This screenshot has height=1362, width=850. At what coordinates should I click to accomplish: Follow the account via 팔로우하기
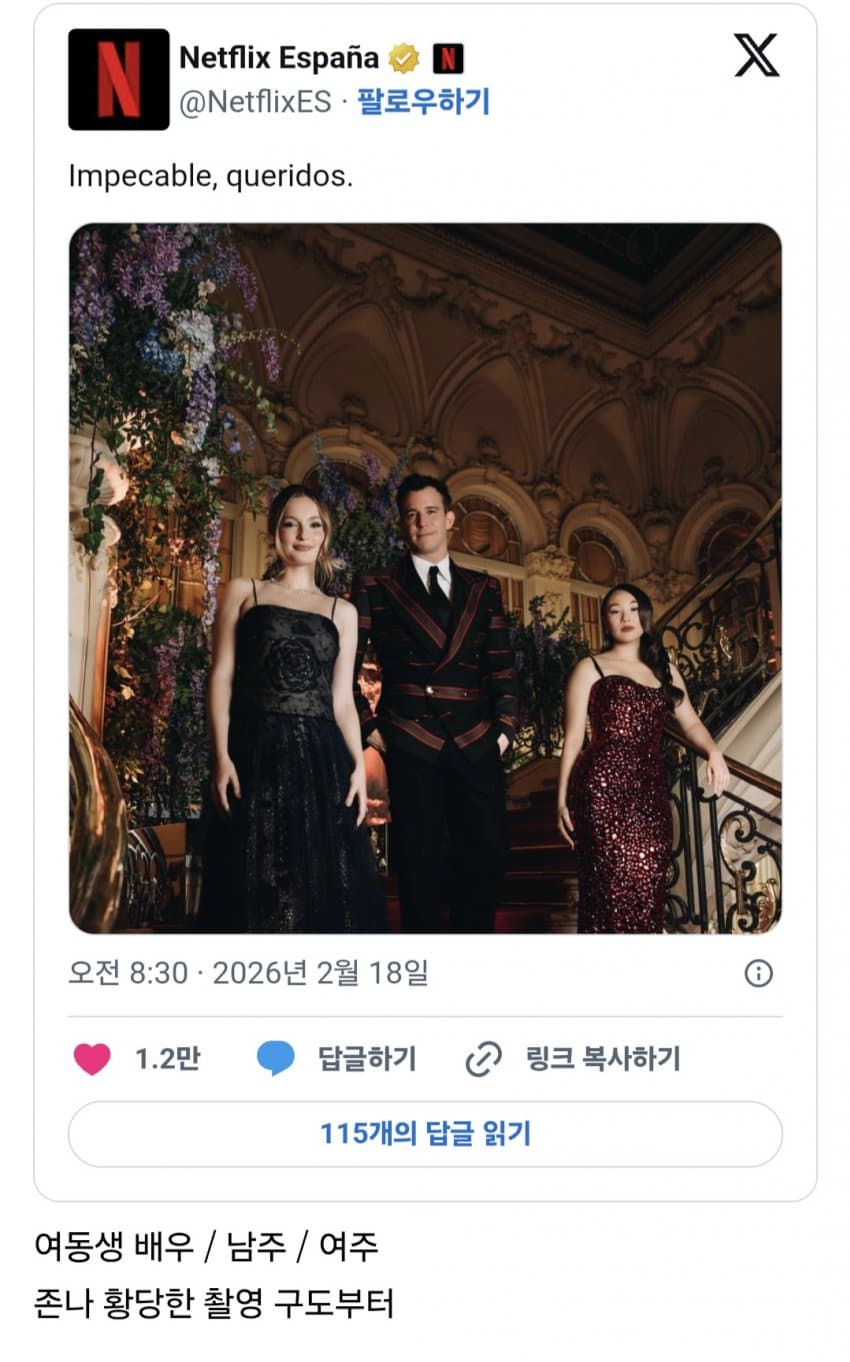[424, 102]
